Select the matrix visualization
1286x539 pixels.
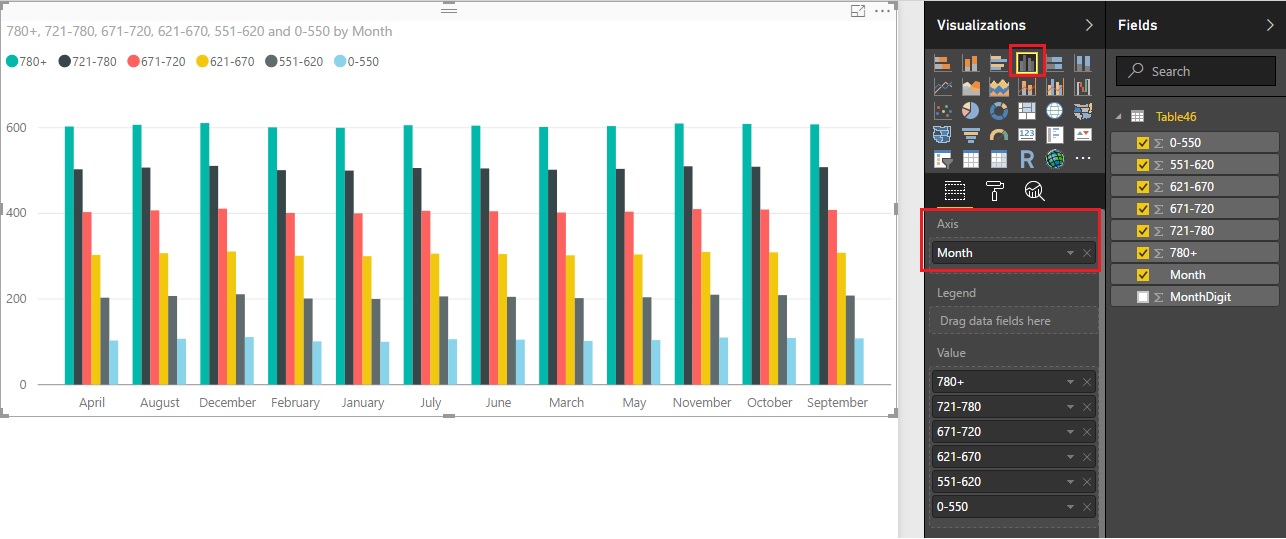(x=998, y=159)
